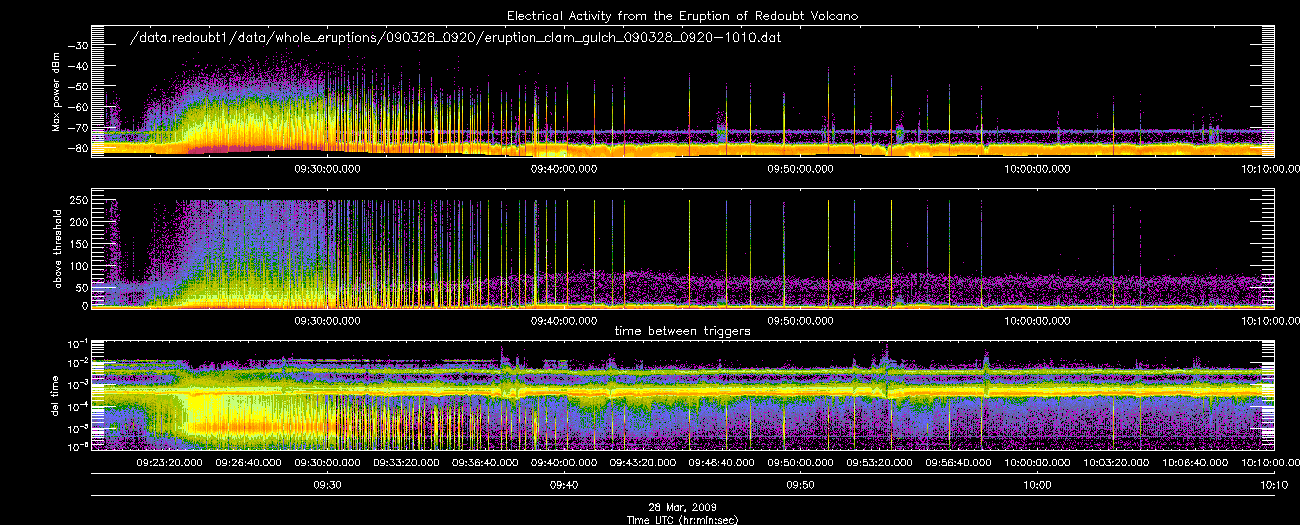Image resolution: width=1300 pixels, height=525 pixels.
Task: Click the '-60' tick on Max power axis
Action: click(x=80, y=108)
